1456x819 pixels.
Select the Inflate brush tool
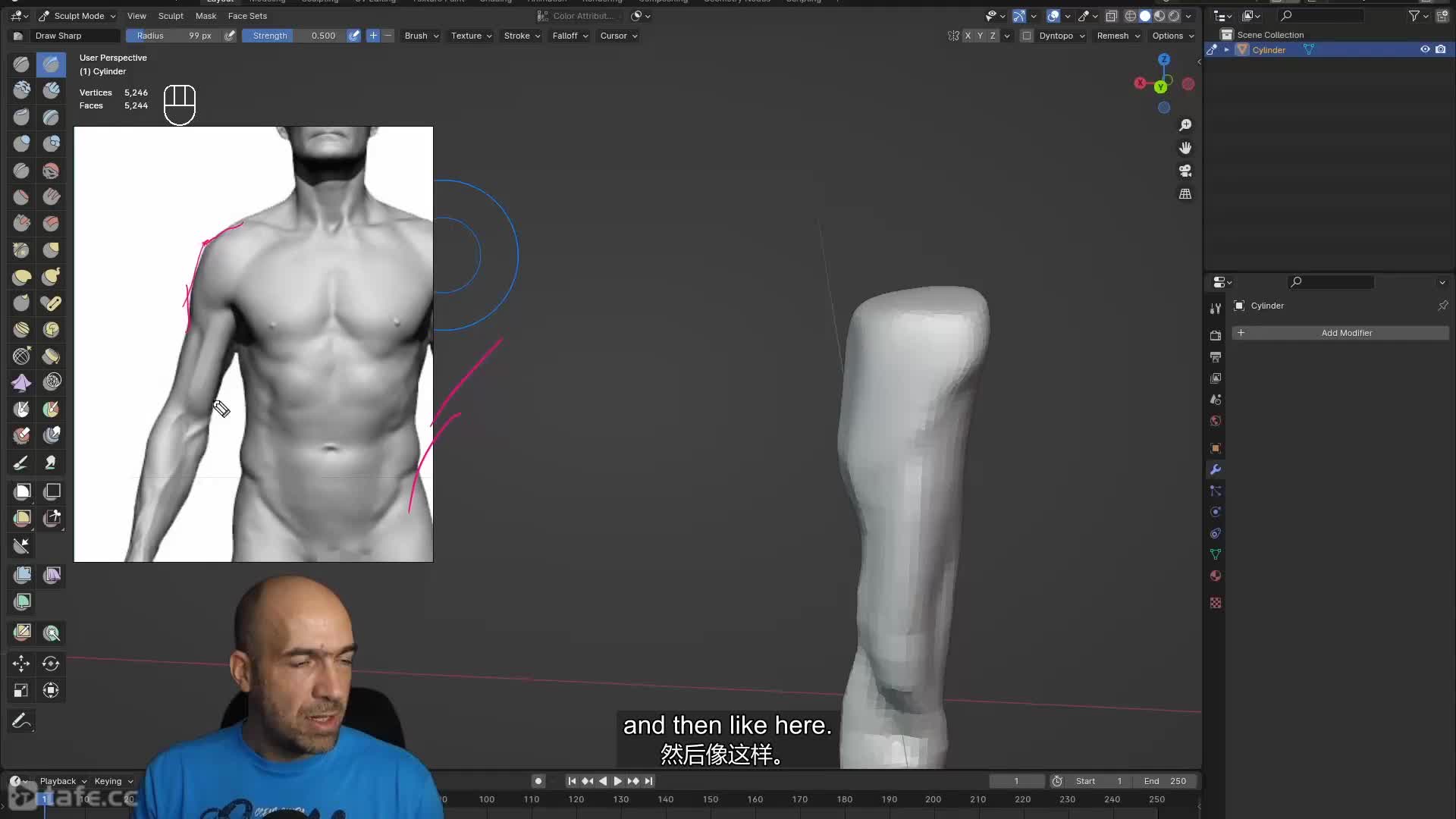tap(21, 143)
